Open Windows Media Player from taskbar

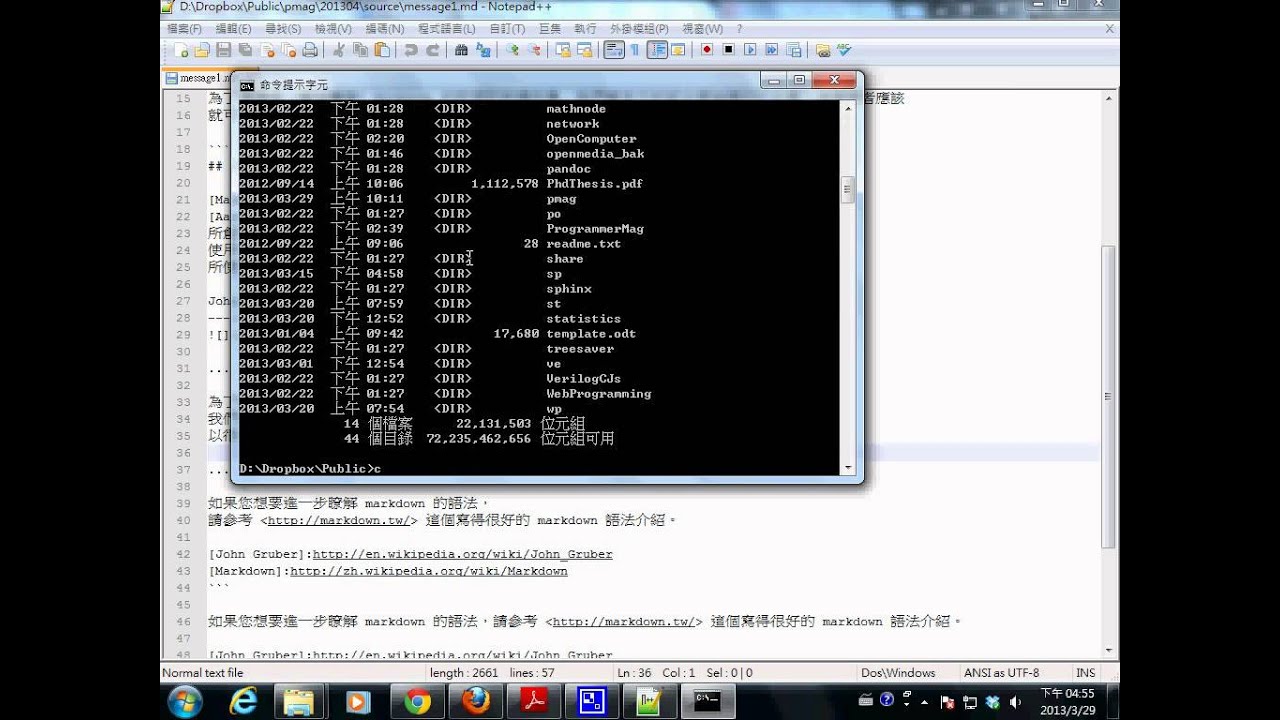click(x=357, y=702)
